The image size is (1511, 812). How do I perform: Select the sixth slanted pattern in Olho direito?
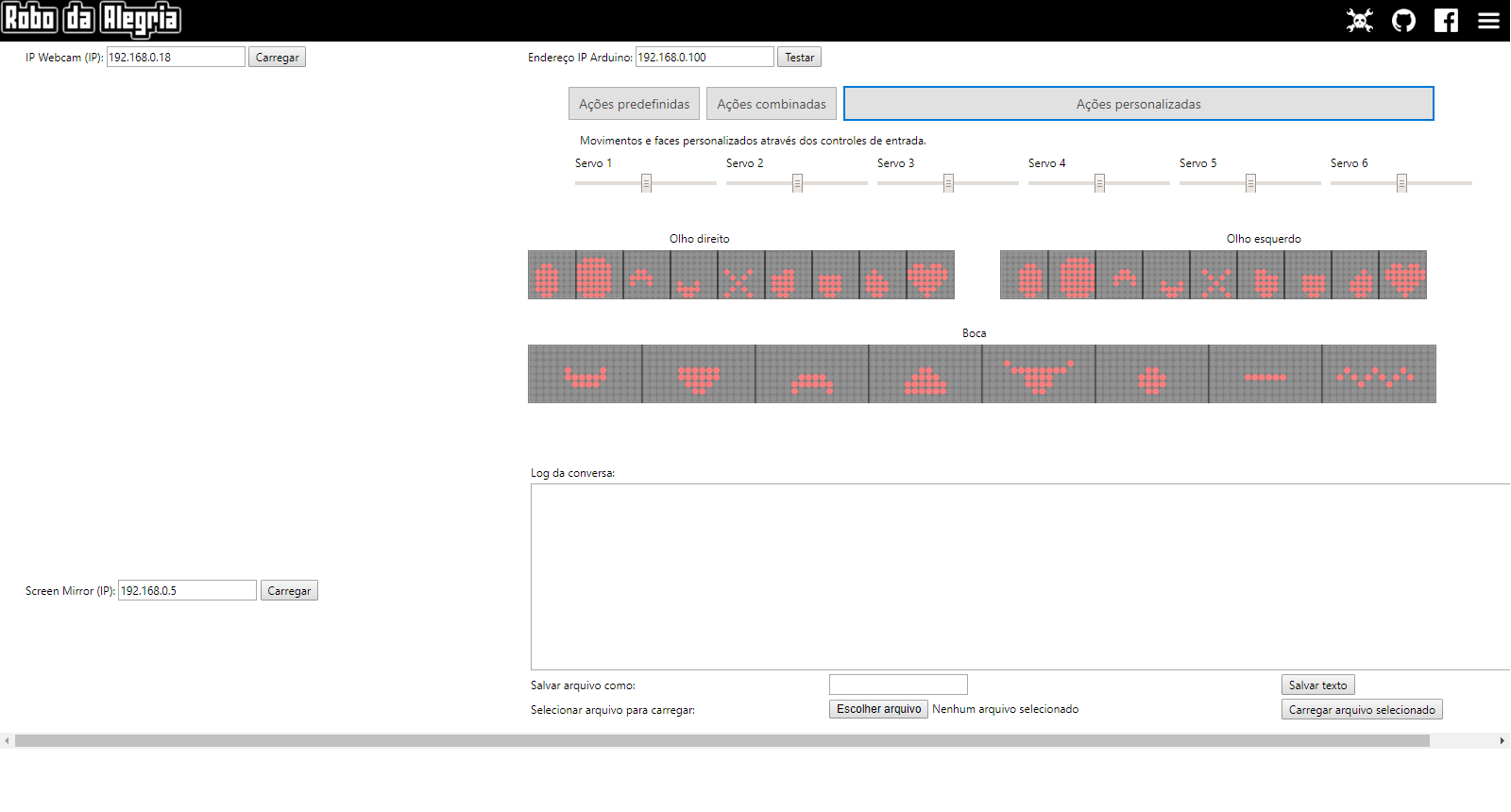789,275
